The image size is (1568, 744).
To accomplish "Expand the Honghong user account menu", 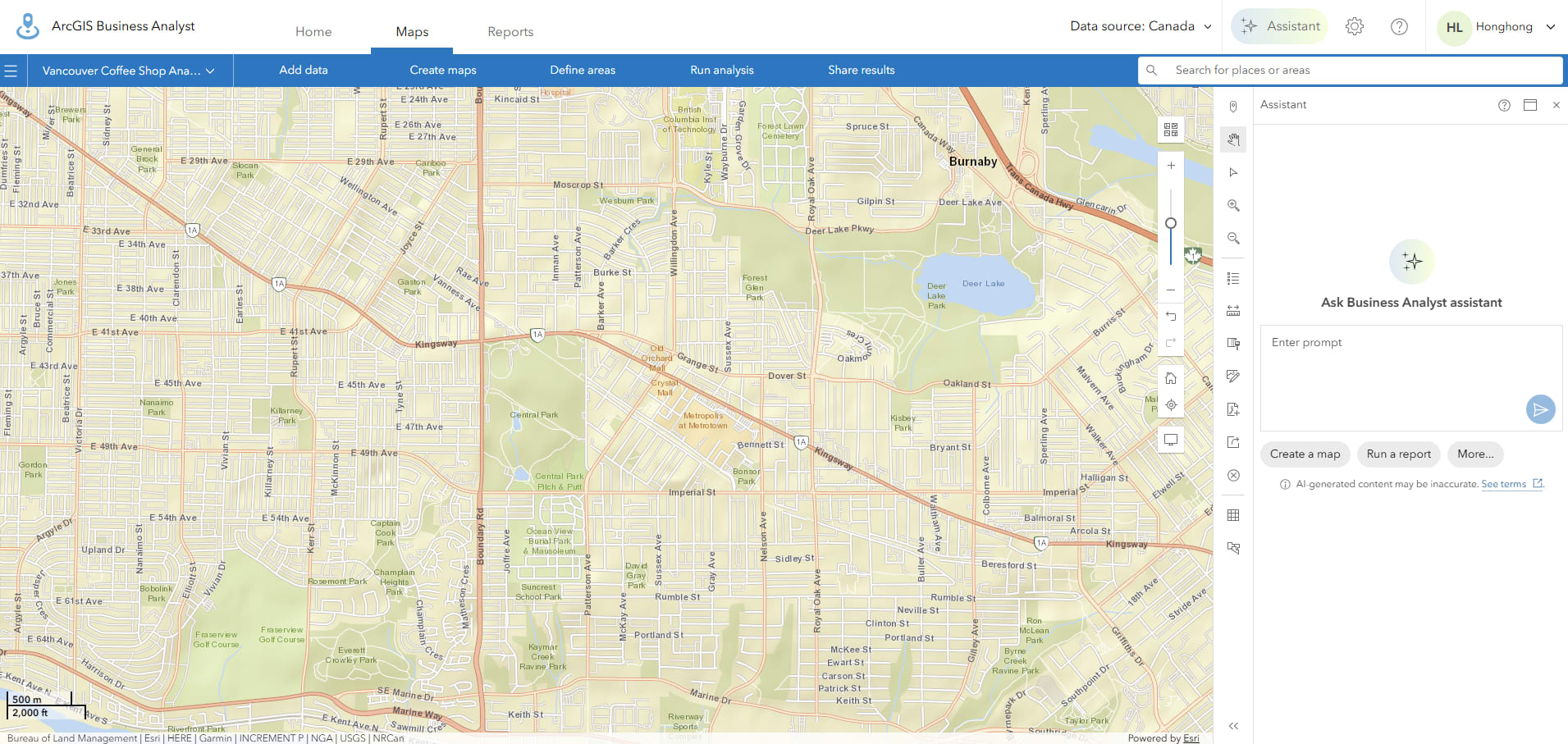I will point(1515,26).
